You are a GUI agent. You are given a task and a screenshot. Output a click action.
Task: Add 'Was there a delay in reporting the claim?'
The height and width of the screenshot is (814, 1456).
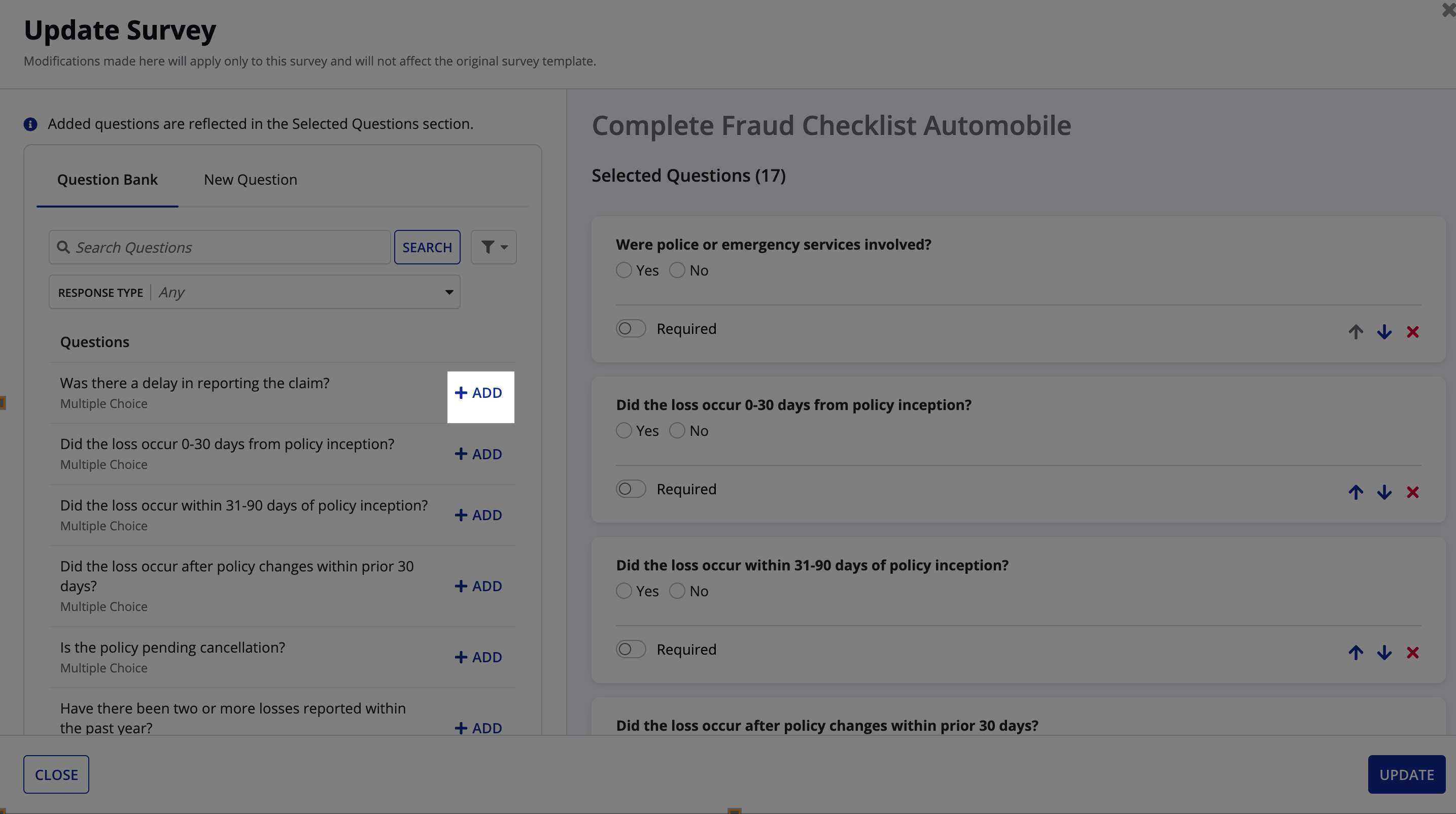[479, 393]
